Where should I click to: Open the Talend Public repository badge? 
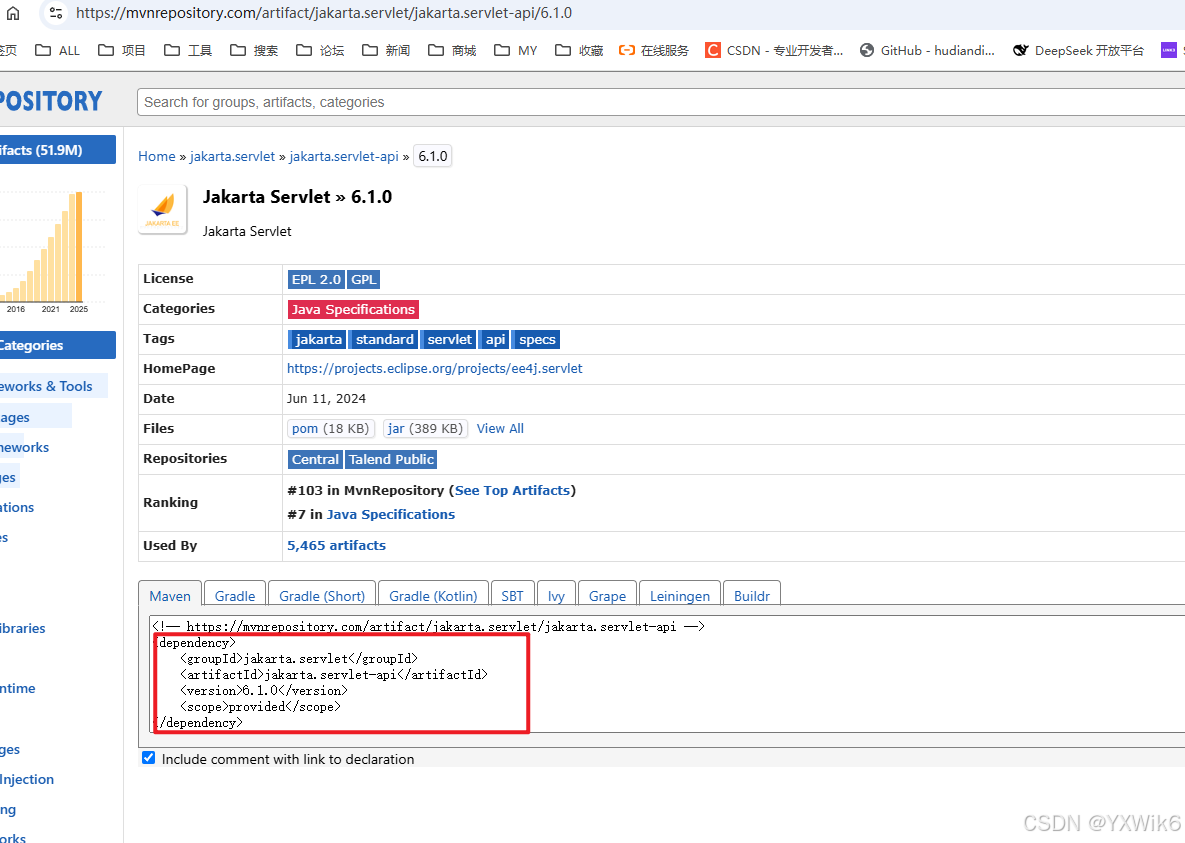[x=391, y=459]
